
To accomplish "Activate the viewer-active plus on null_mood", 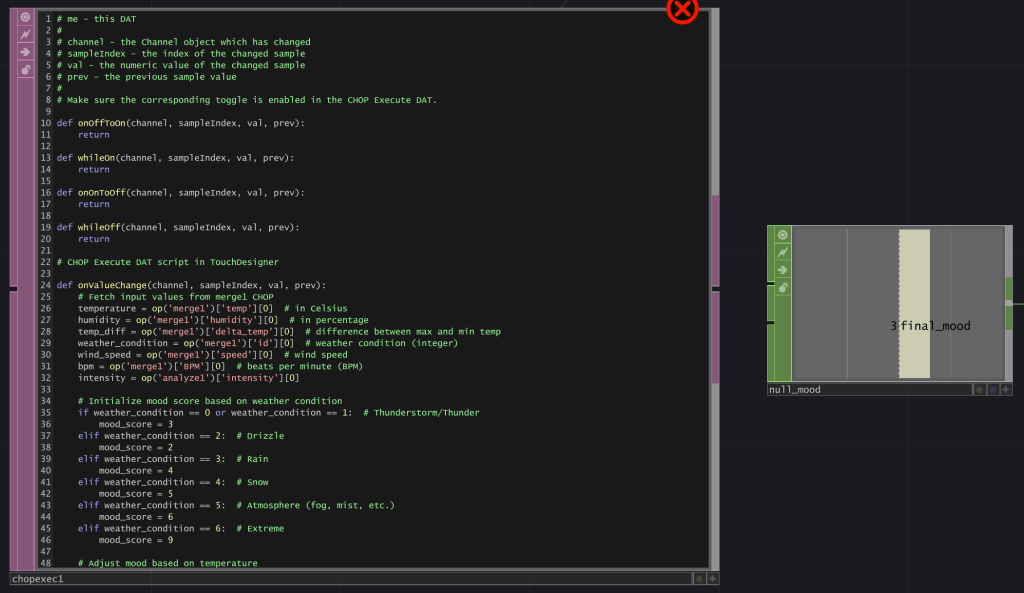I will (1005, 390).
